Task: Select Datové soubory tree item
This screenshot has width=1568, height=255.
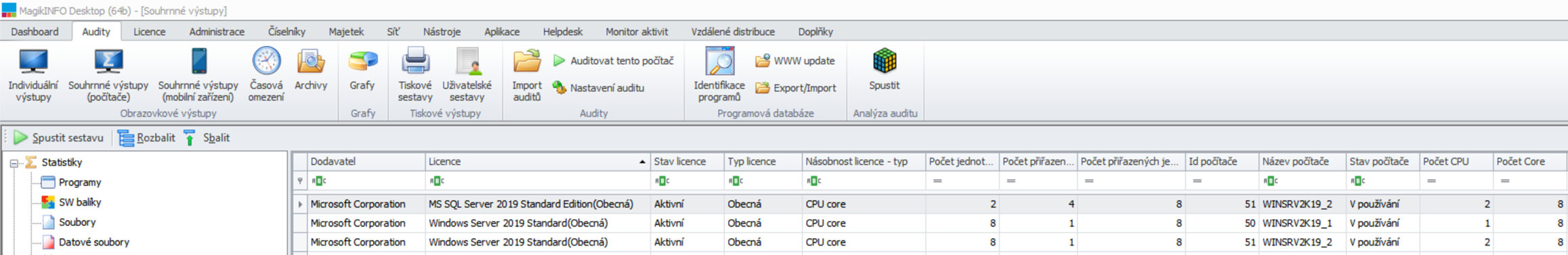Action: (x=93, y=242)
